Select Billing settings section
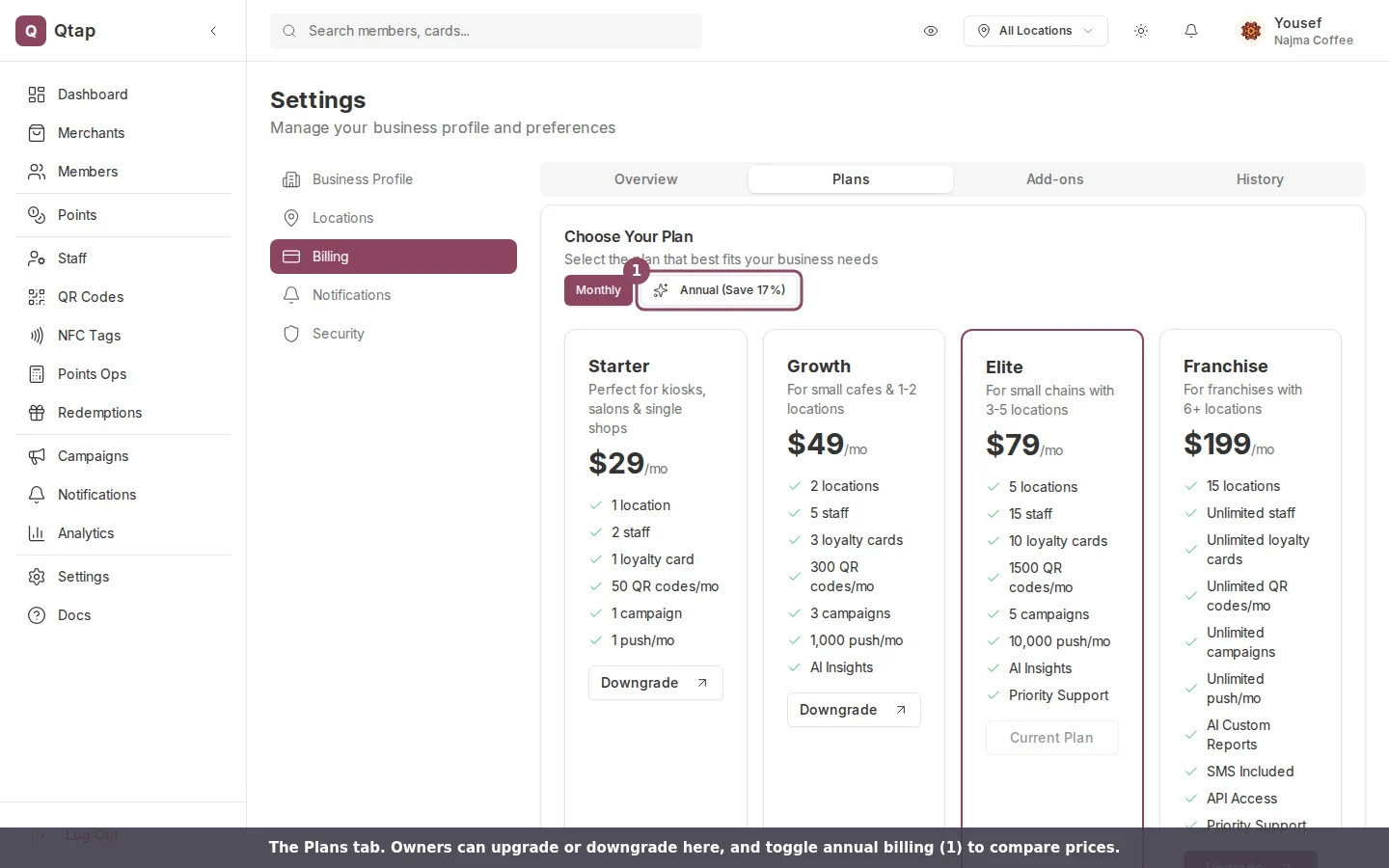Screen dimensions: 1389x868 tap(394, 257)
